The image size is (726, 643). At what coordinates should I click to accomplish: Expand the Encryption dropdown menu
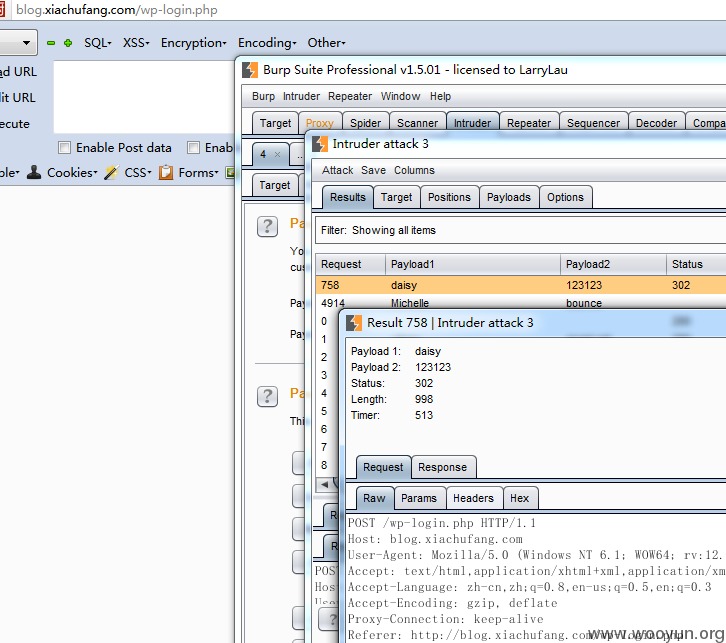pyautogui.click(x=194, y=43)
